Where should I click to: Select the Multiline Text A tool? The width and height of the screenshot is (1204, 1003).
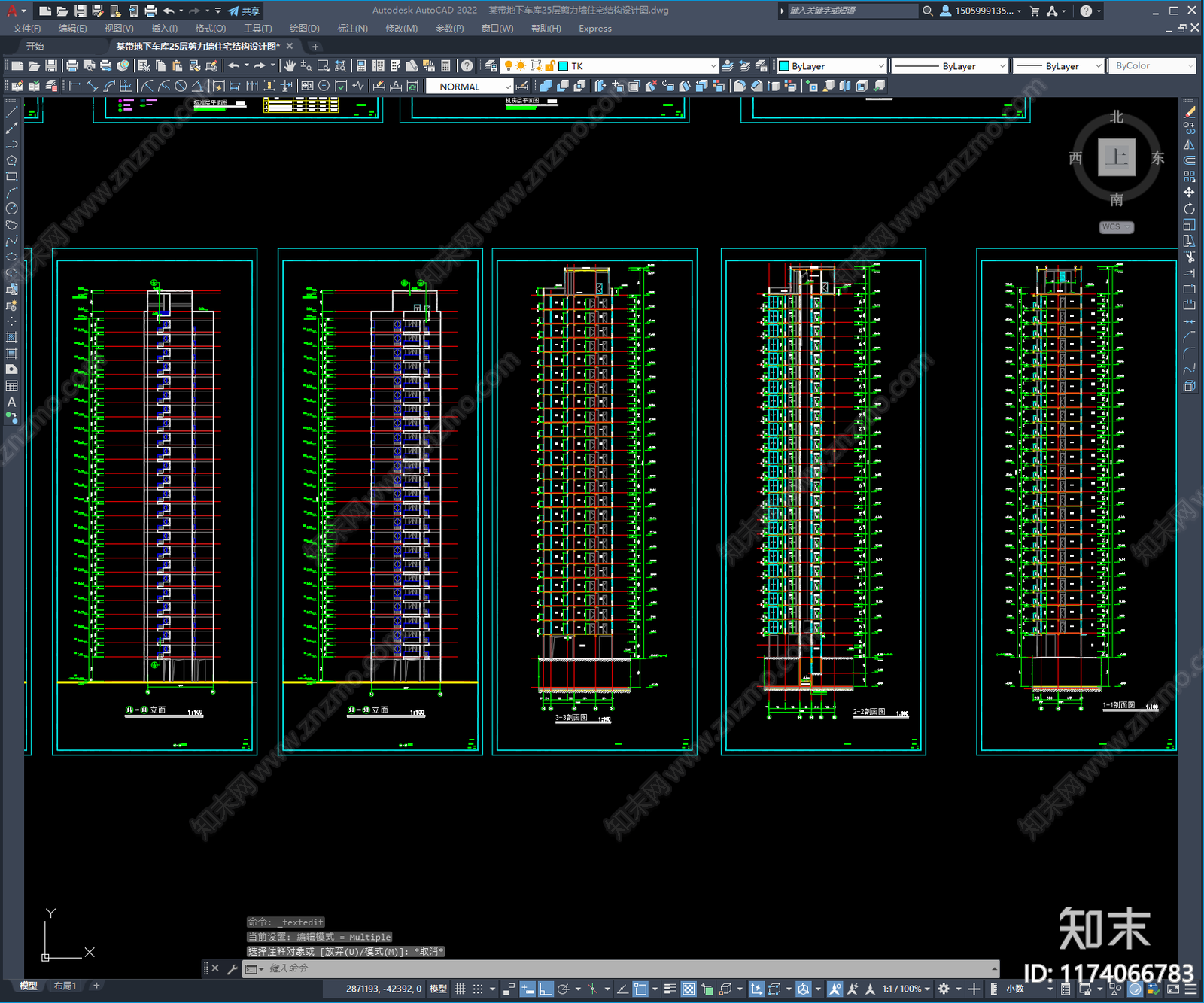click(x=11, y=402)
